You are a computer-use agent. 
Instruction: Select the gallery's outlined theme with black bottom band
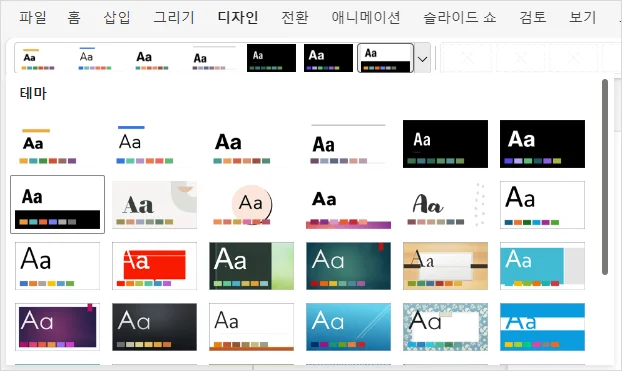click(58, 205)
